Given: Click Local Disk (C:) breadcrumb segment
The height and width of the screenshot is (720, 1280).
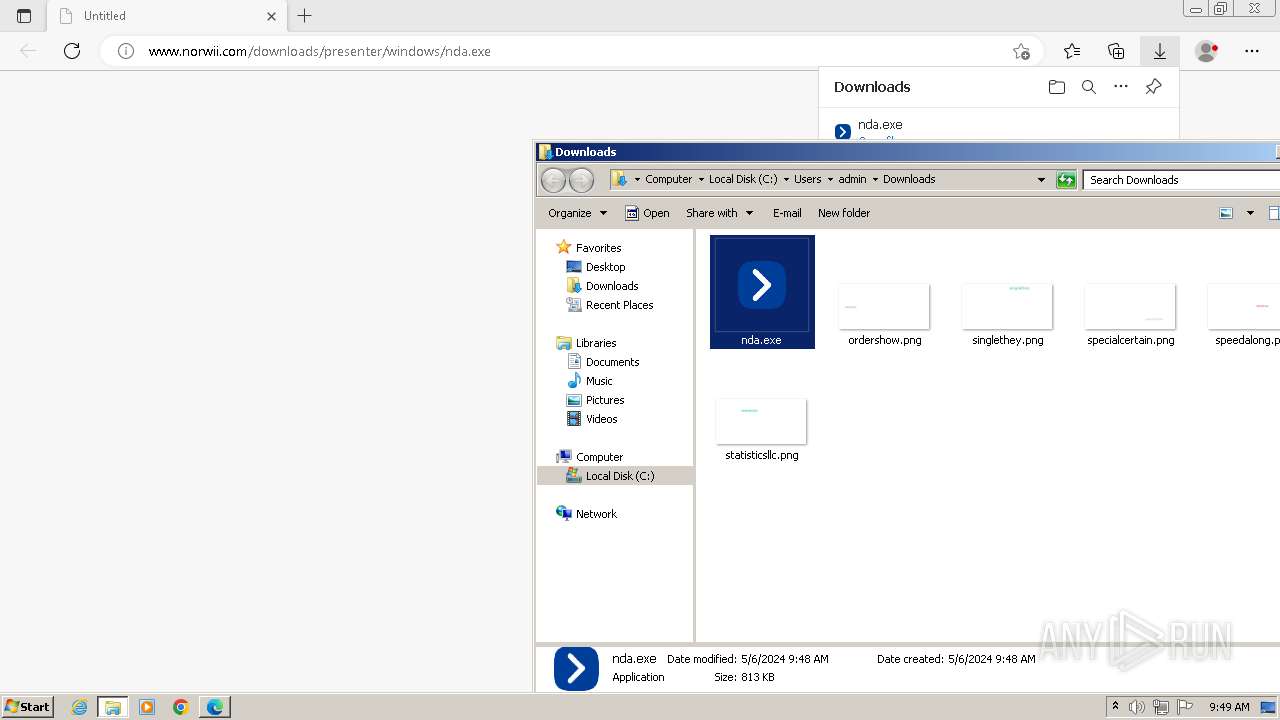Looking at the screenshot, I should 742,179.
